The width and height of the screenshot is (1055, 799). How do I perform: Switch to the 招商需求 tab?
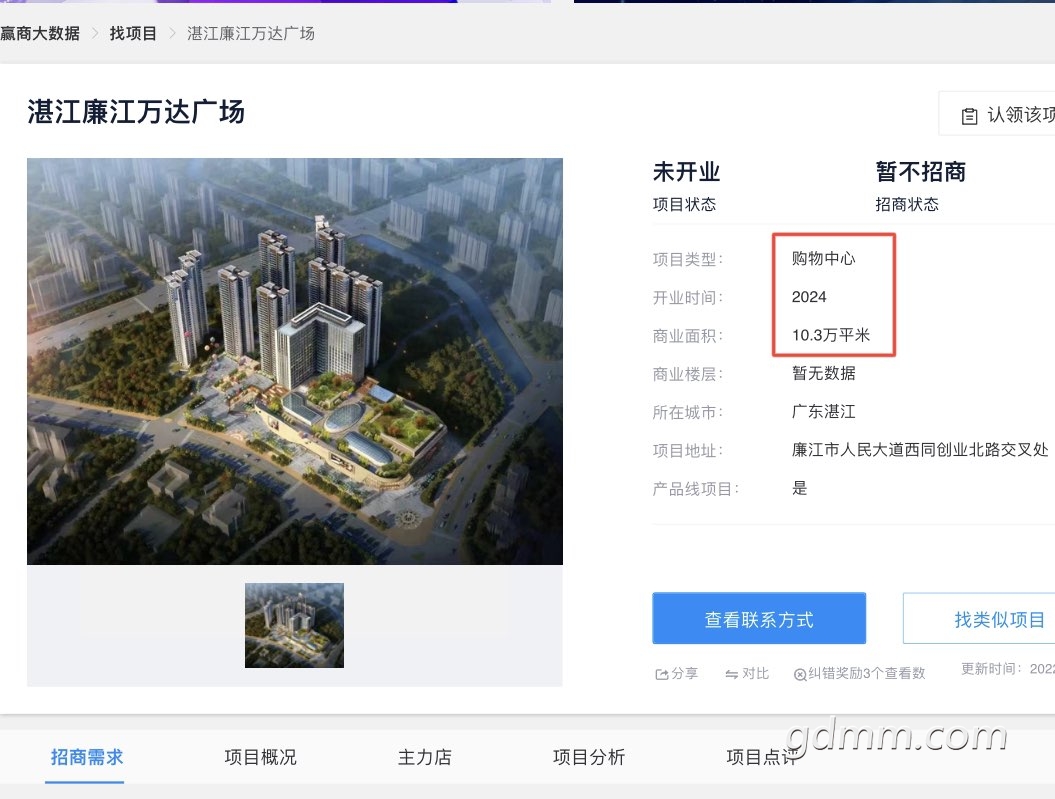coord(87,757)
